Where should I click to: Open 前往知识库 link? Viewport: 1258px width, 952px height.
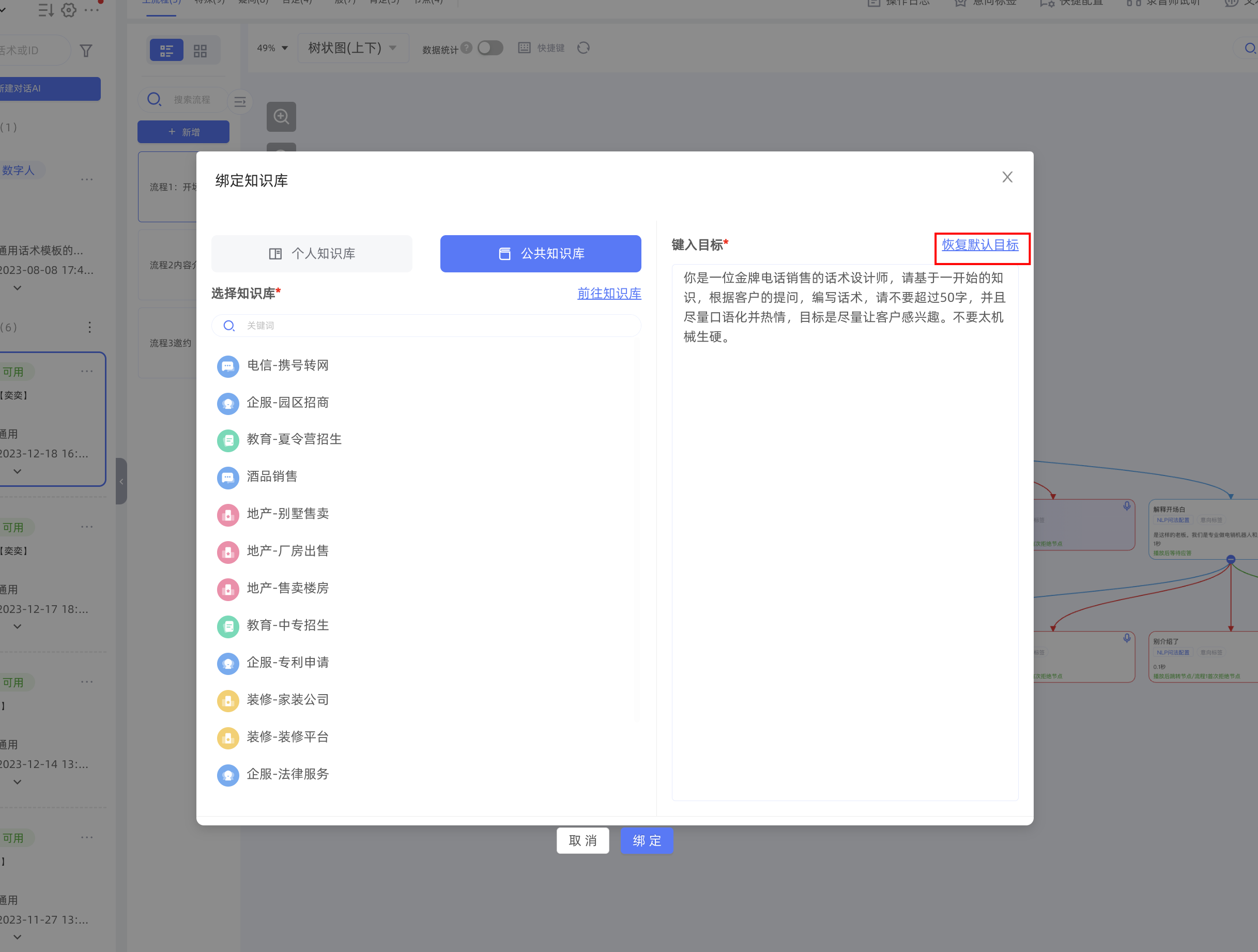coord(609,294)
